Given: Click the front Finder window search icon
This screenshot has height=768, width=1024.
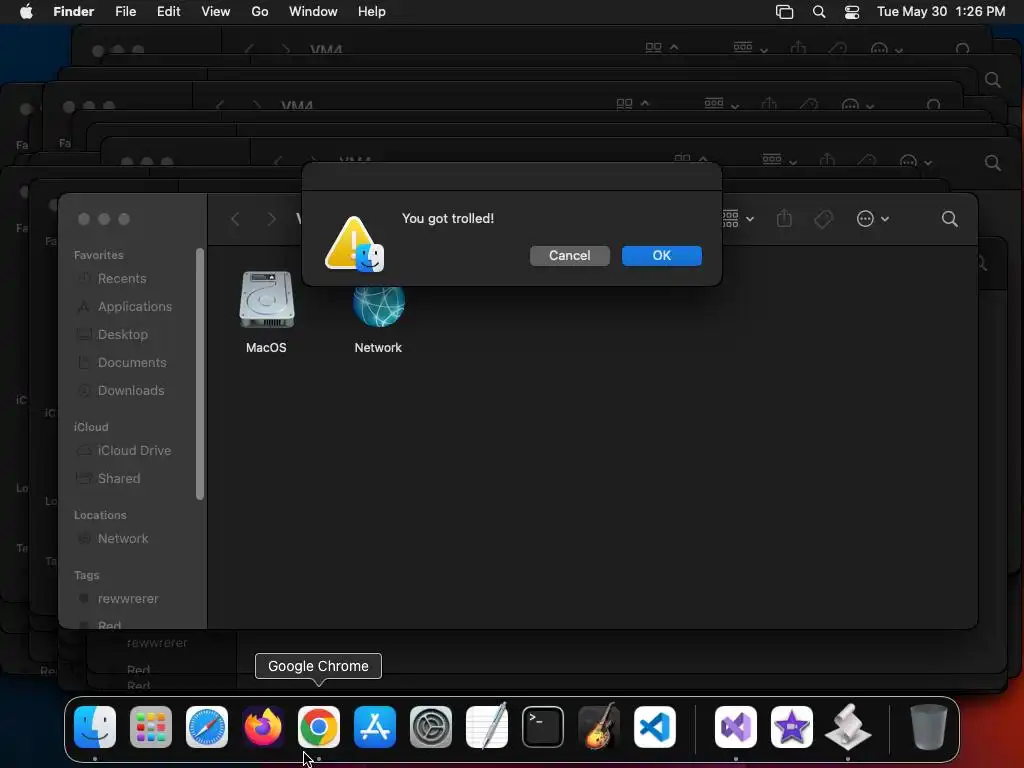Looking at the screenshot, I should point(950,219).
